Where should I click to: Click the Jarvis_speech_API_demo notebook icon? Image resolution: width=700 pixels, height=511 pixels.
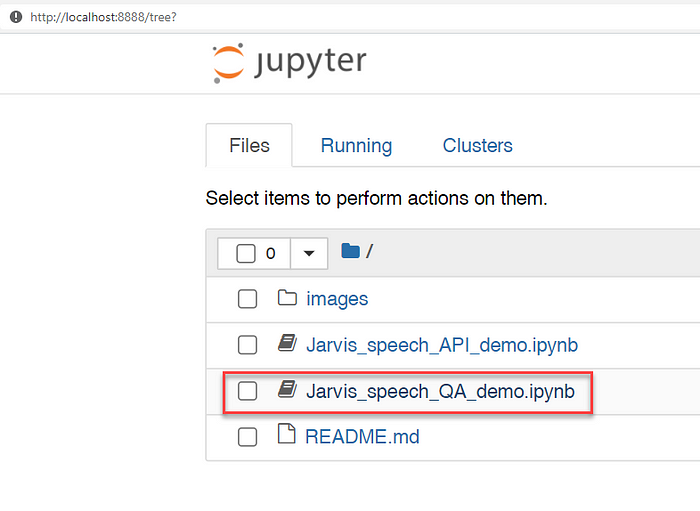click(287, 343)
